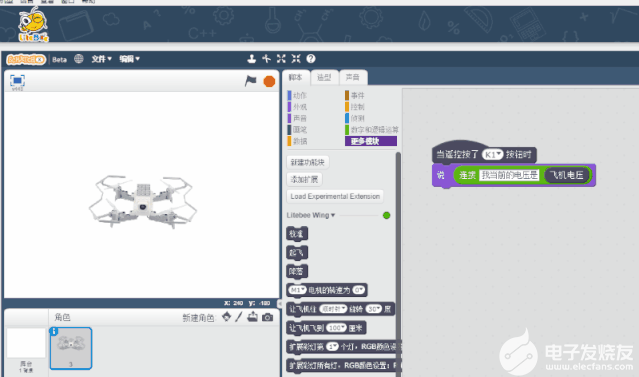Open block help question-mark icon
The image size is (639, 377).
(311, 59)
